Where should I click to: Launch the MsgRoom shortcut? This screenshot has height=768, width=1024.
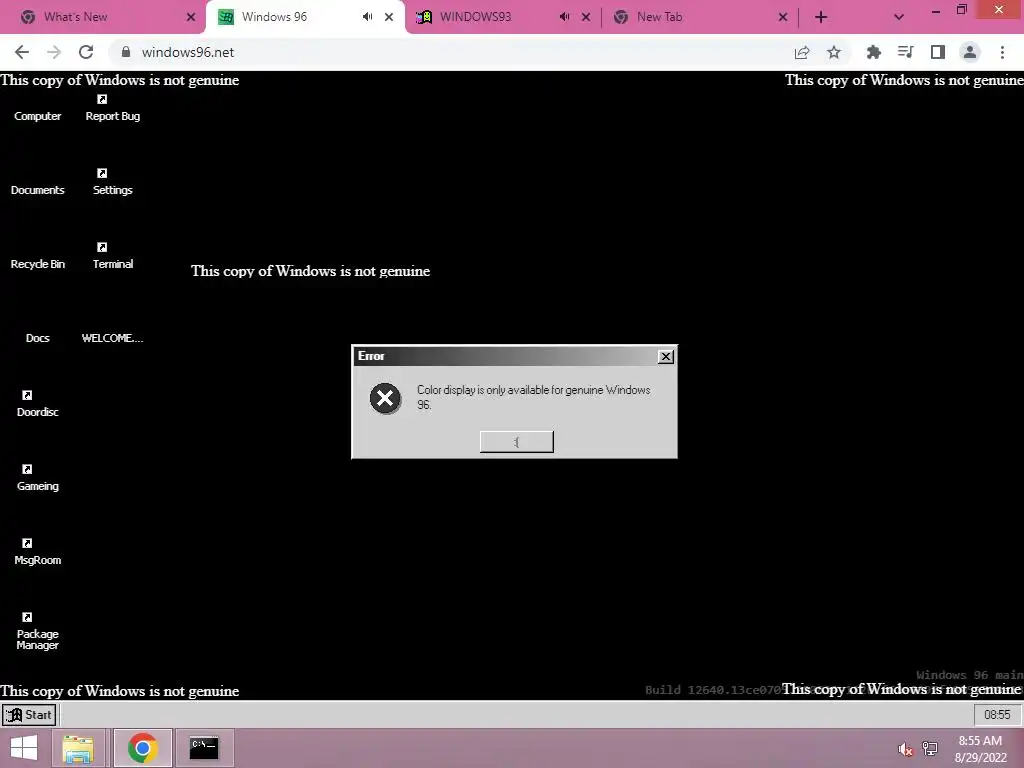(37, 552)
